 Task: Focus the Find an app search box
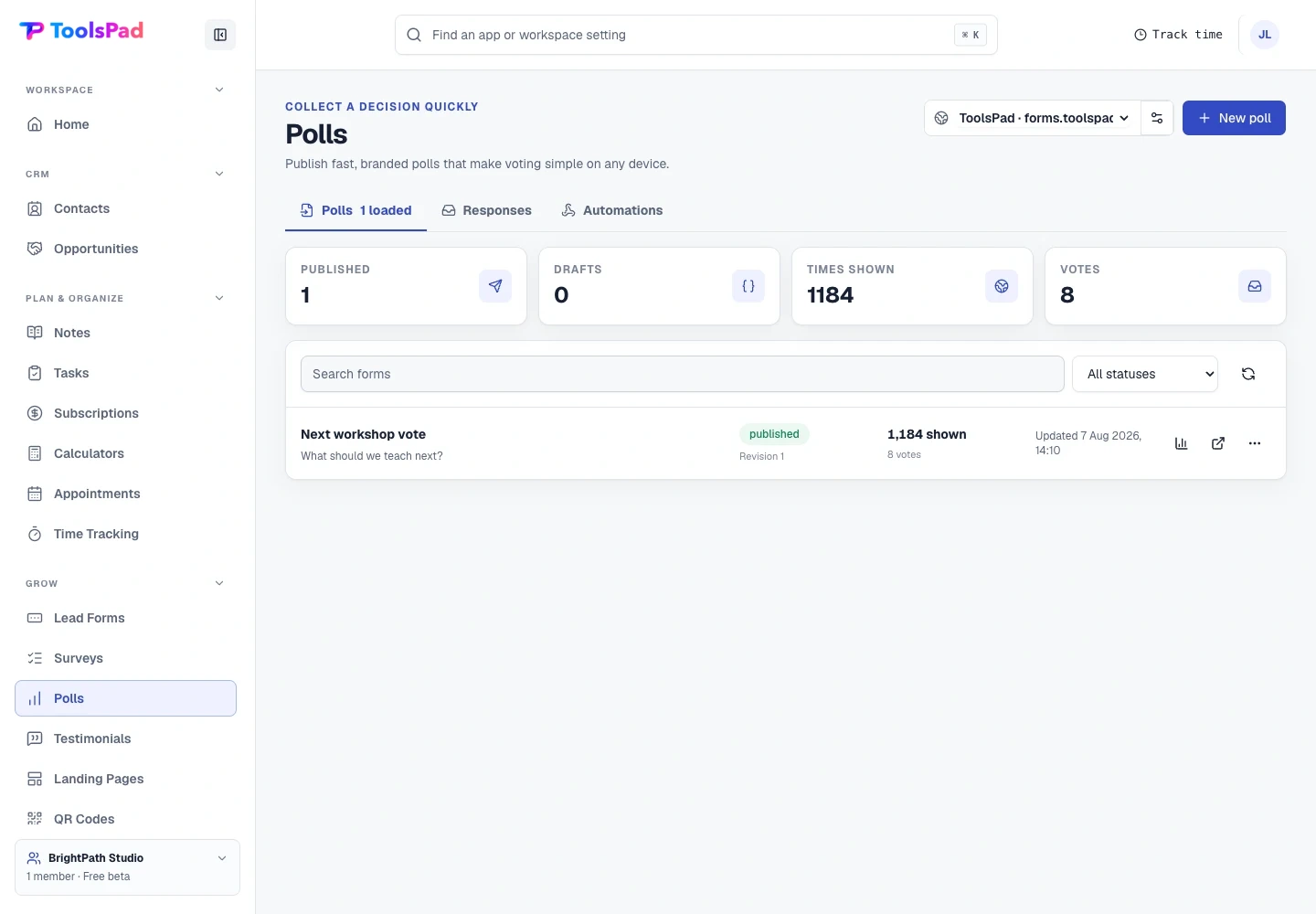pyautogui.click(x=696, y=35)
